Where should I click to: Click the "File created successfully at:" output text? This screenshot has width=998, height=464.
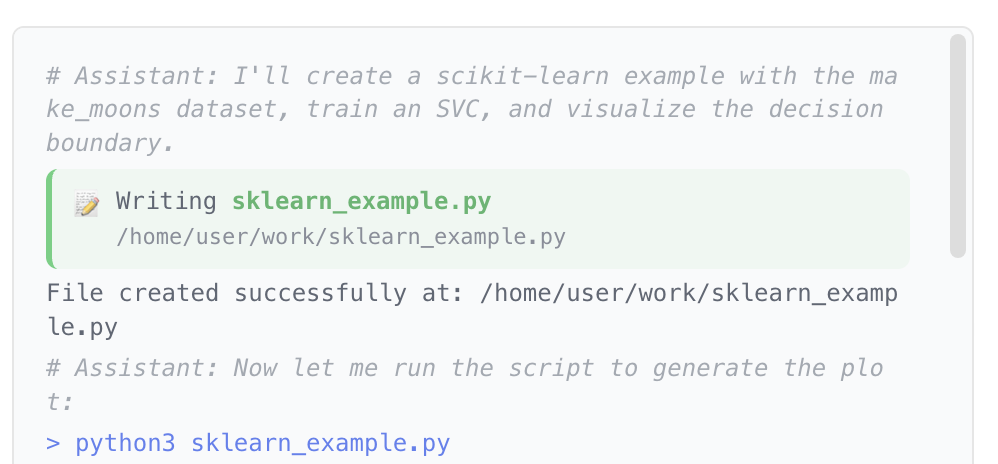pos(255,294)
